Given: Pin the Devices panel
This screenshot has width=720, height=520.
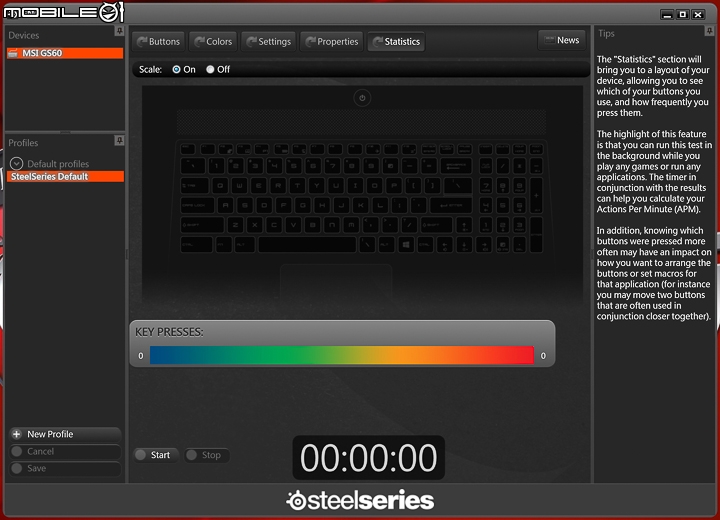Looking at the screenshot, I should (119, 31).
